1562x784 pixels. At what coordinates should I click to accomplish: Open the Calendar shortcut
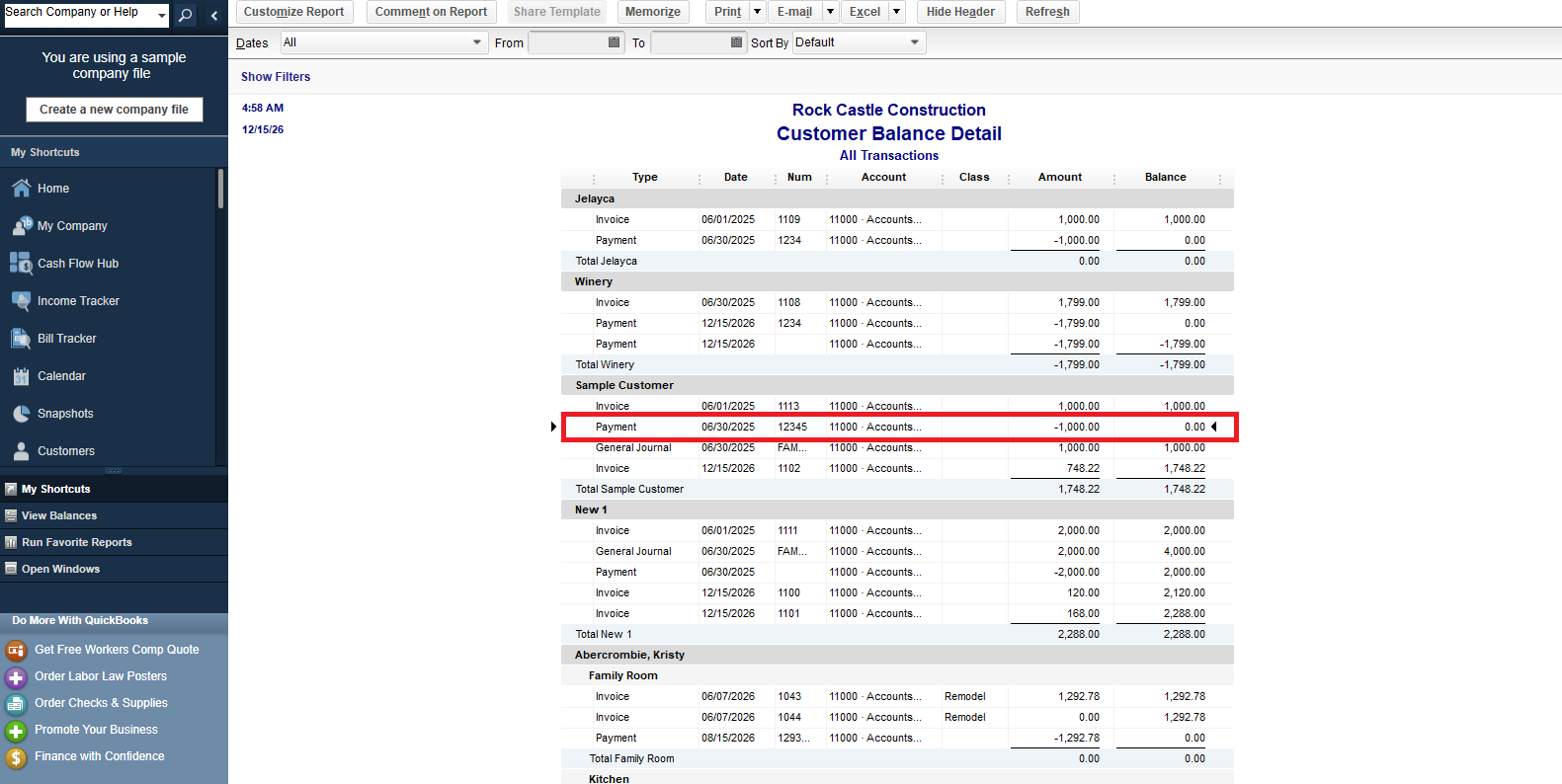61,376
